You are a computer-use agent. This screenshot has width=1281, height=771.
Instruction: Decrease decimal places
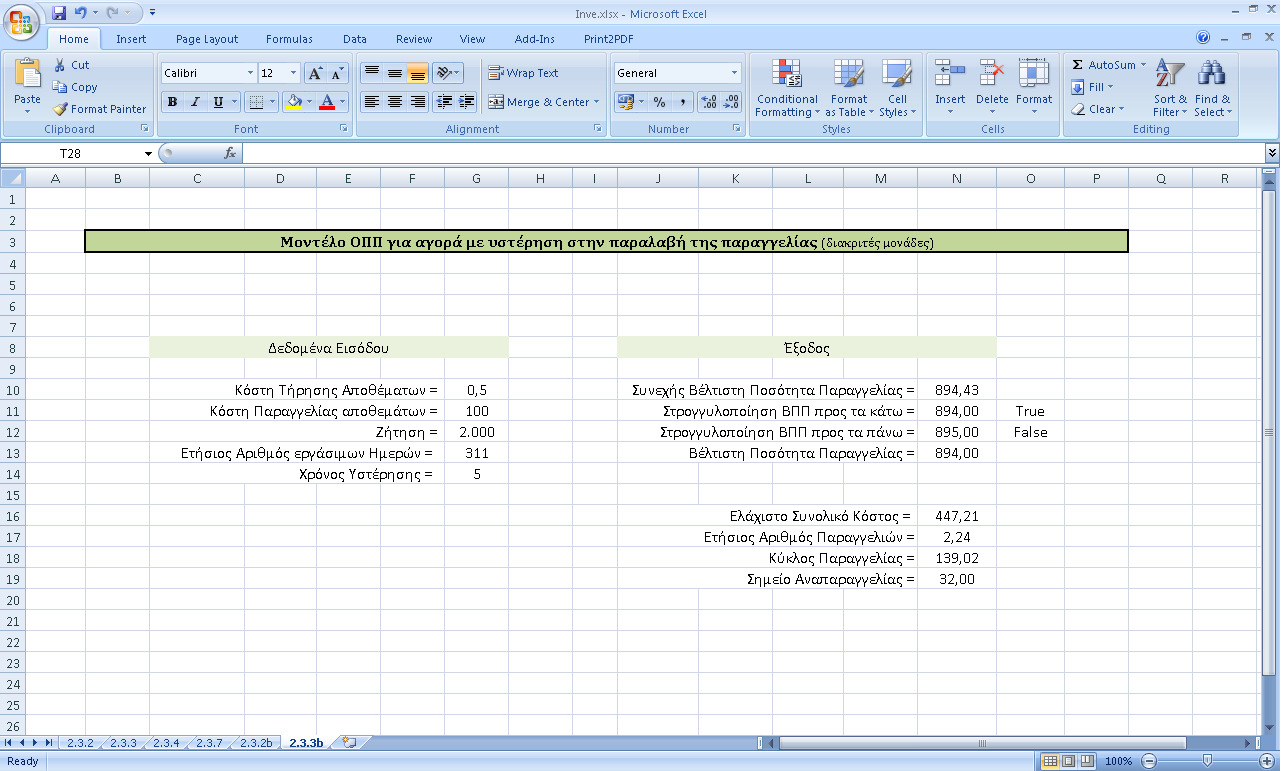[x=731, y=102]
